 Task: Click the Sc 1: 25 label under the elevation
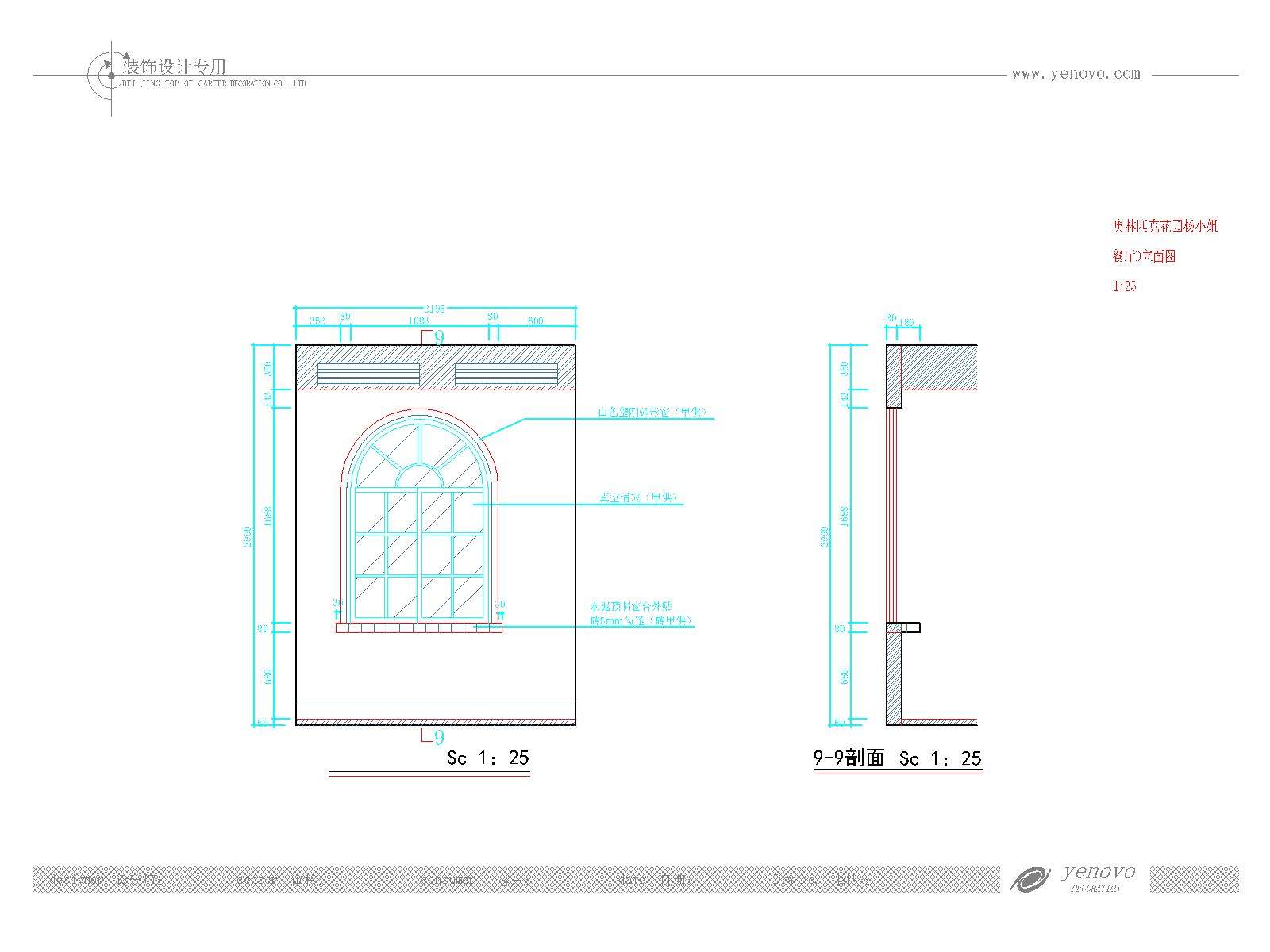click(487, 758)
